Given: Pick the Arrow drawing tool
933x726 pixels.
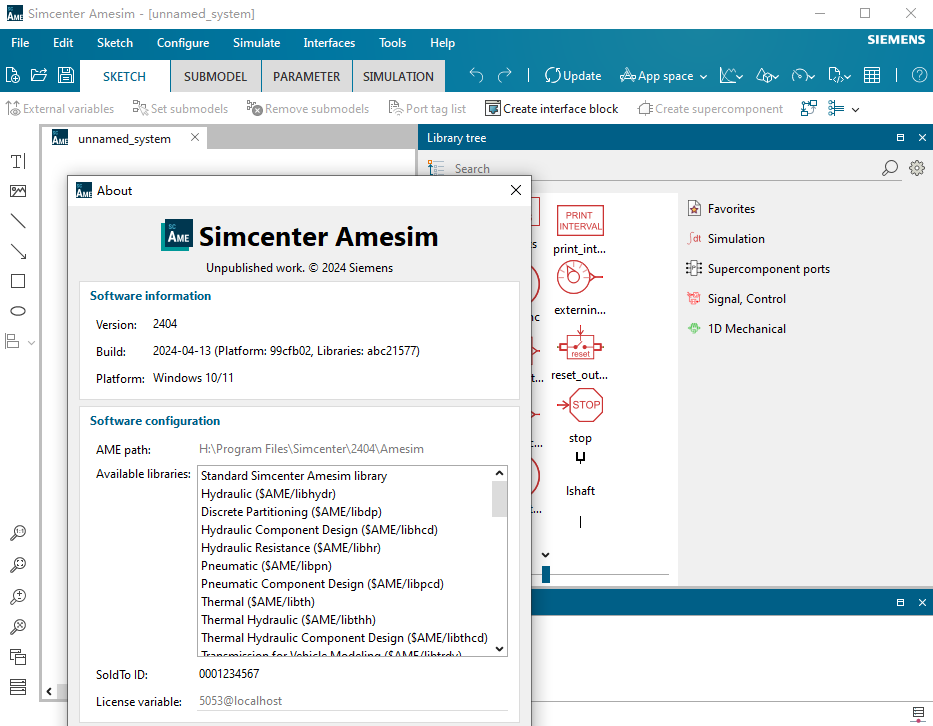Looking at the screenshot, I should pos(18,251).
